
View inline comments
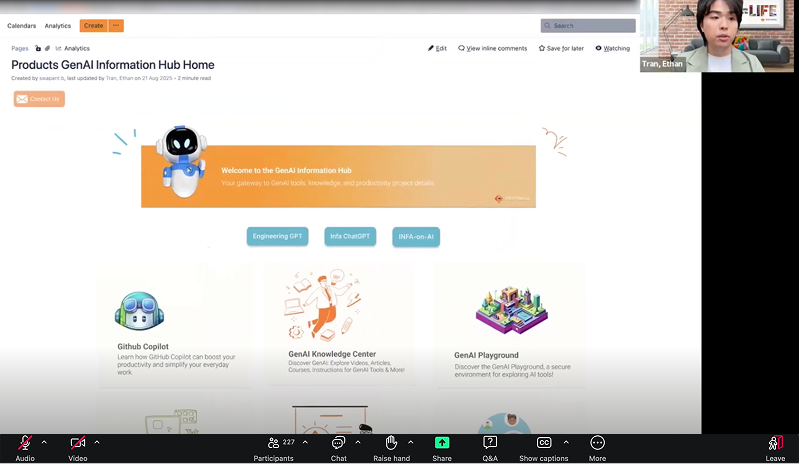point(493,48)
